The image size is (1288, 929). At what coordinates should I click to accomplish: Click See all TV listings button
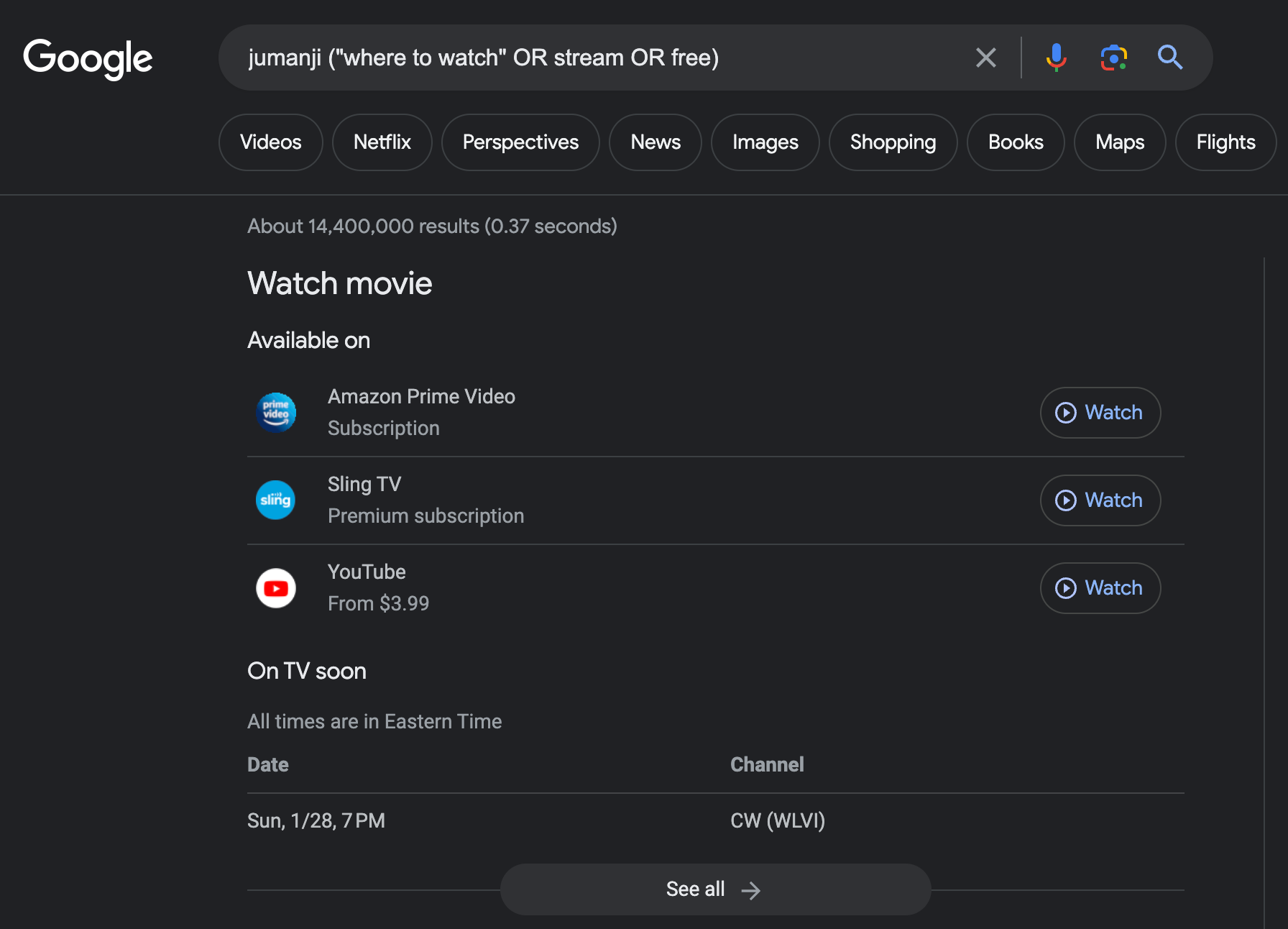pyautogui.click(x=716, y=889)
